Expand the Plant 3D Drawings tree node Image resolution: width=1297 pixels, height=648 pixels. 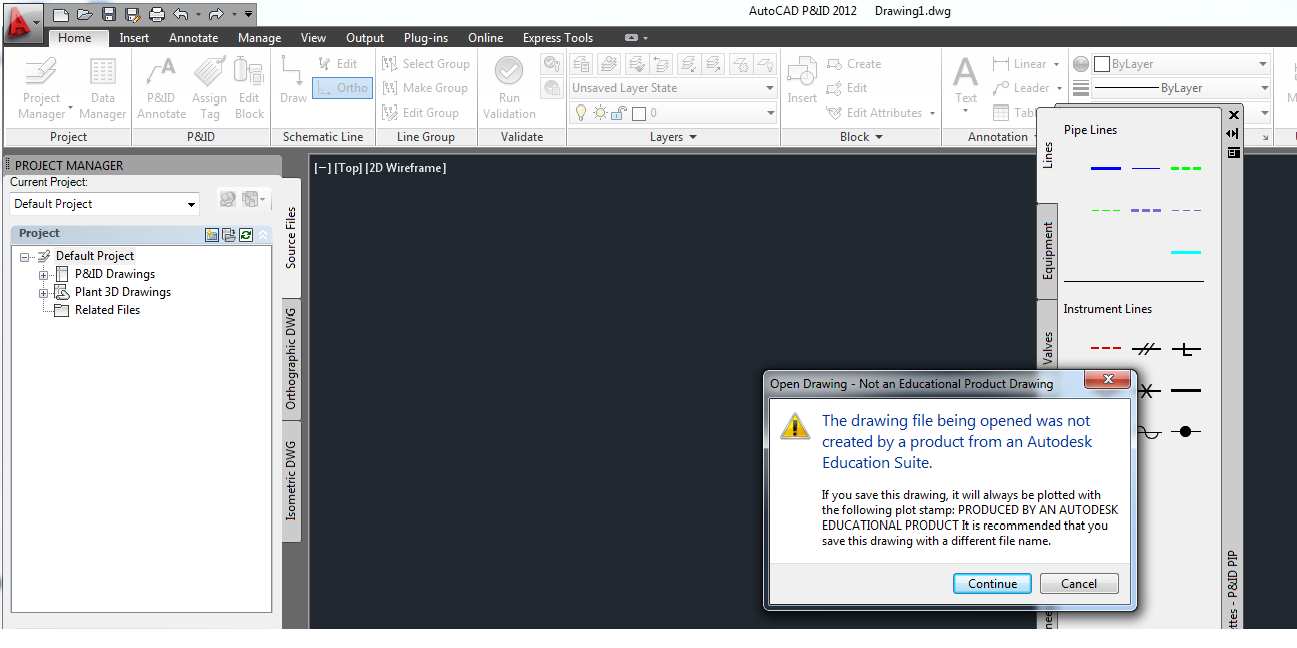[x=43, y=293]
